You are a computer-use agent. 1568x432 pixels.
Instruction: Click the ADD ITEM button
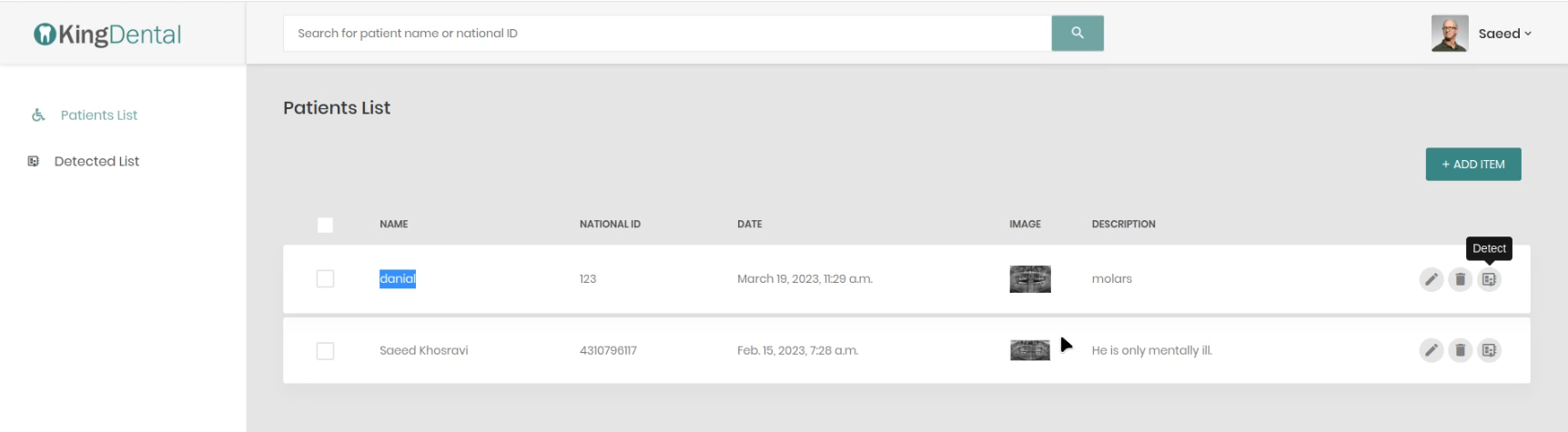1472,165
